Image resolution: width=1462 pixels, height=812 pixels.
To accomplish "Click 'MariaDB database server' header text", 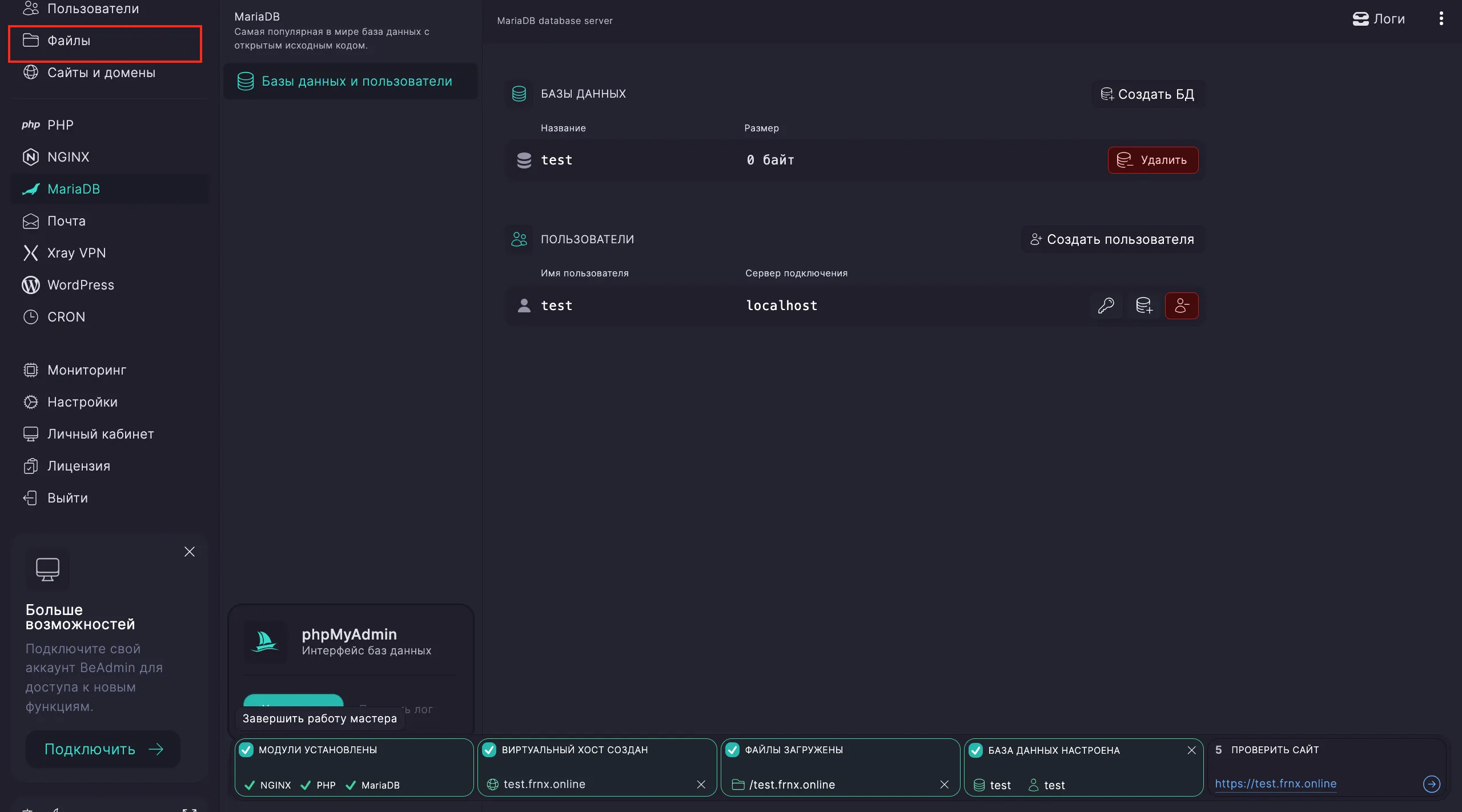I will pyautogui.click(x=555, y=21).
